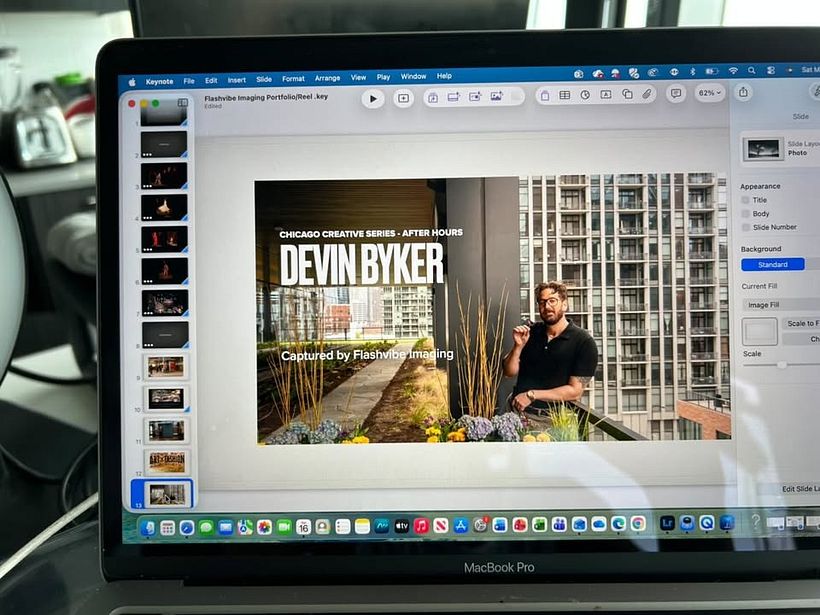Open QuickTime Player from the Dock

[707, 522]
